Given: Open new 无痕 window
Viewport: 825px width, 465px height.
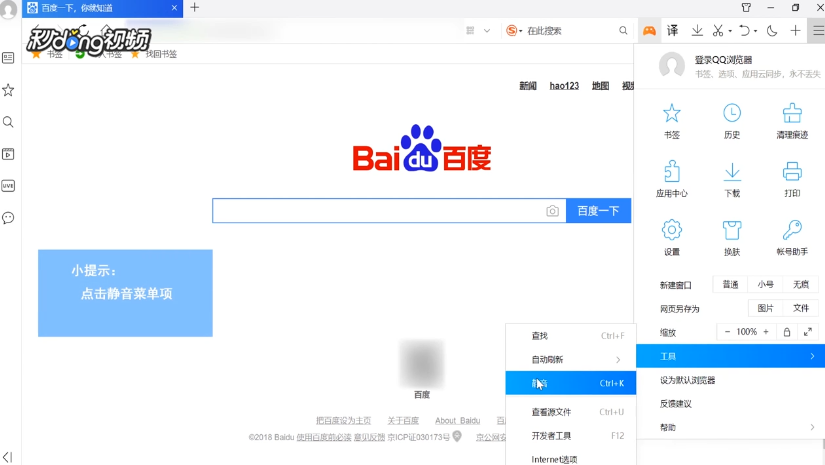Looking at the screenshot, I should (x=801, y=285).
